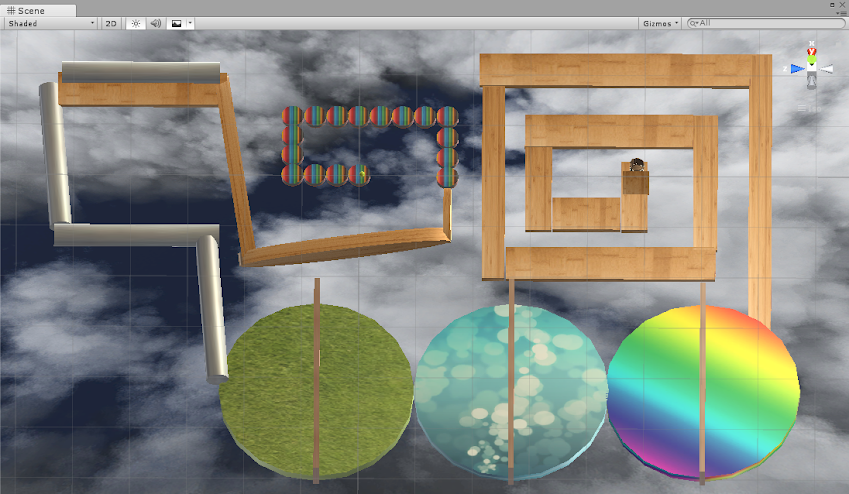The width and height of the screenshot is (849, 494).
Task: Close the Scene window
Action: [842, 4]
